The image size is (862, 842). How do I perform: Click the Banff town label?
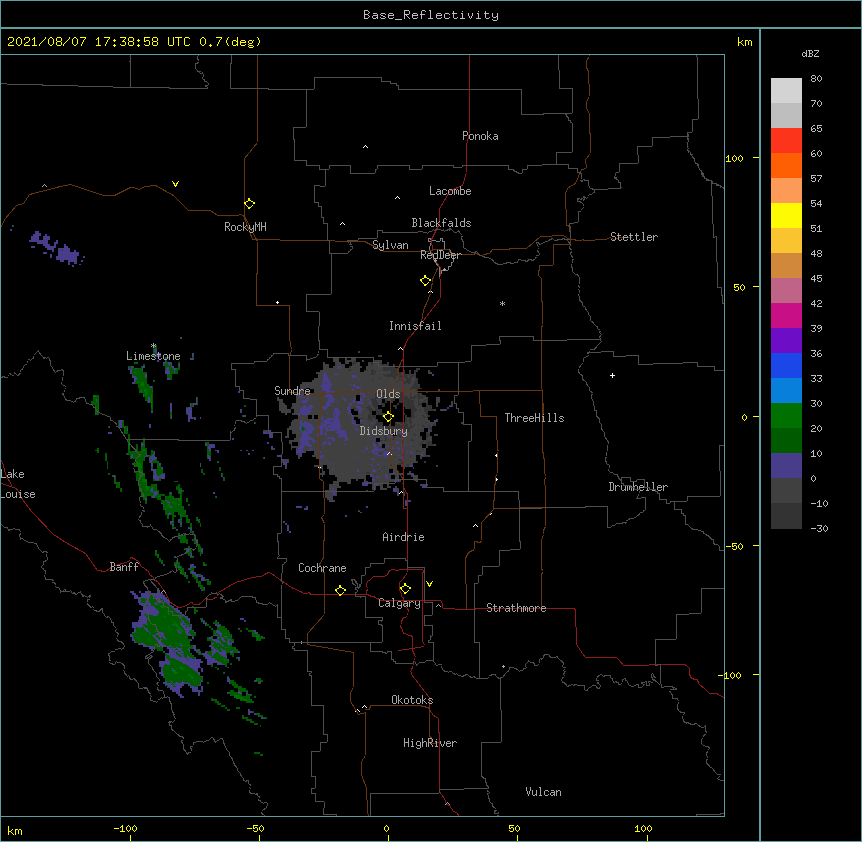124,567
